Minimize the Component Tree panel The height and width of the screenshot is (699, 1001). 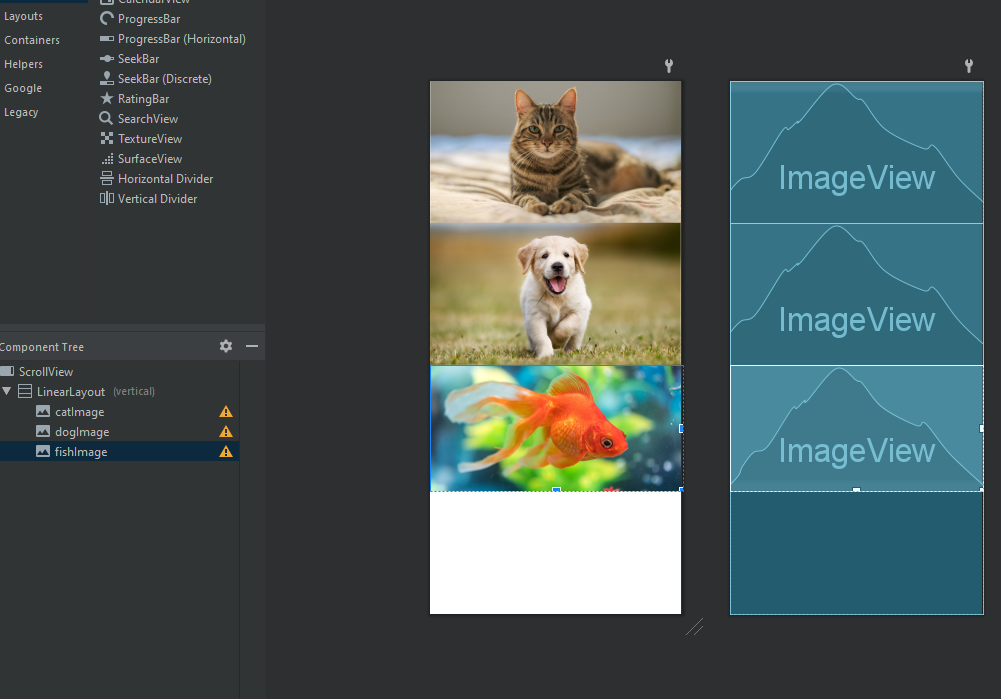pos(252,346)
